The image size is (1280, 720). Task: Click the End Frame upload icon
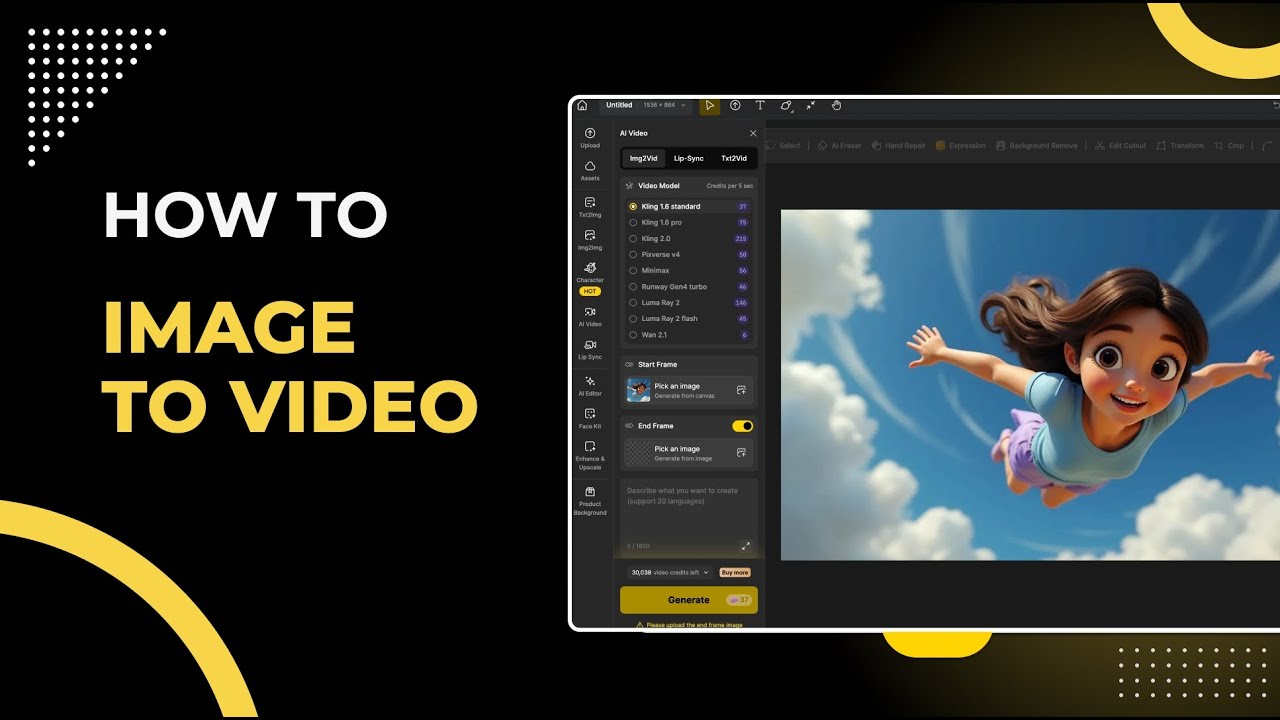[x=741, y=453]
